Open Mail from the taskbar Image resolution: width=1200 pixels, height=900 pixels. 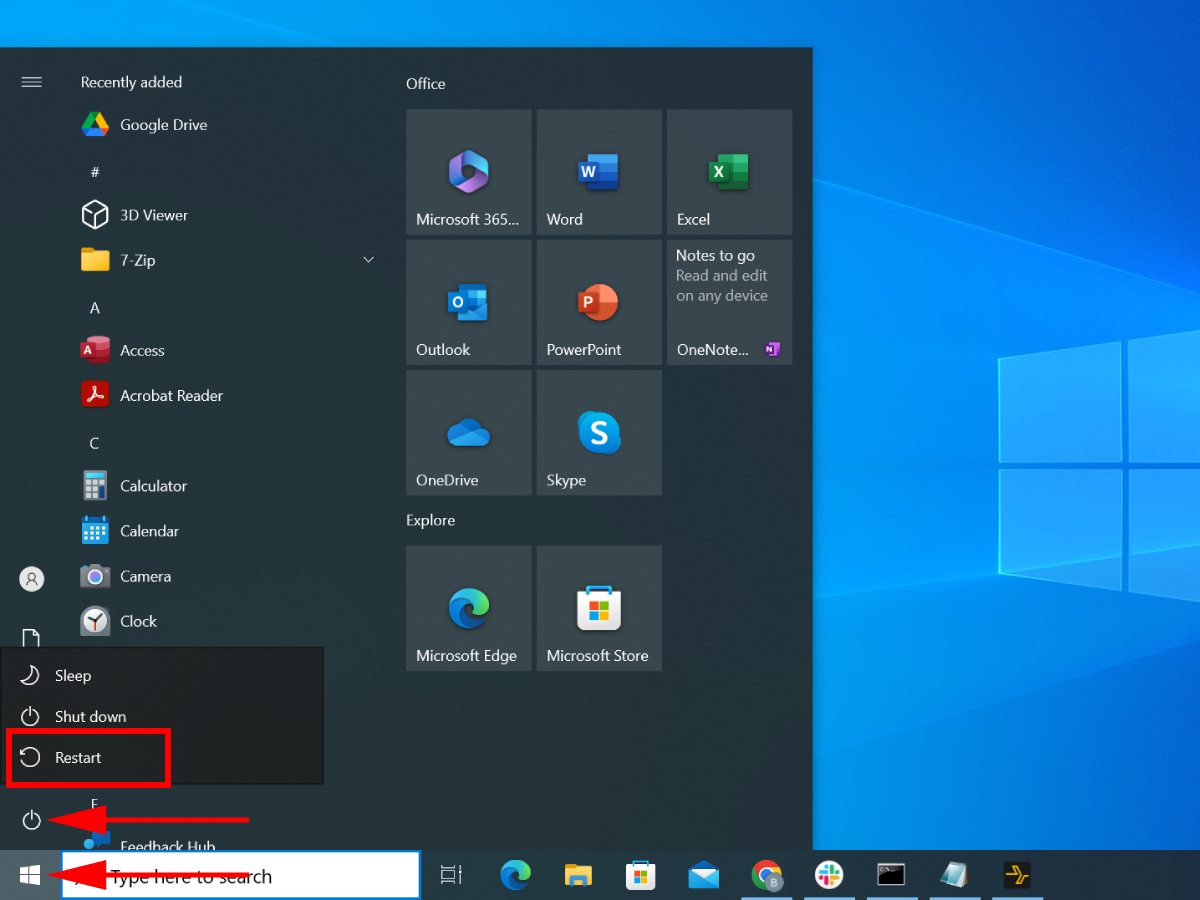click(704, 876)
